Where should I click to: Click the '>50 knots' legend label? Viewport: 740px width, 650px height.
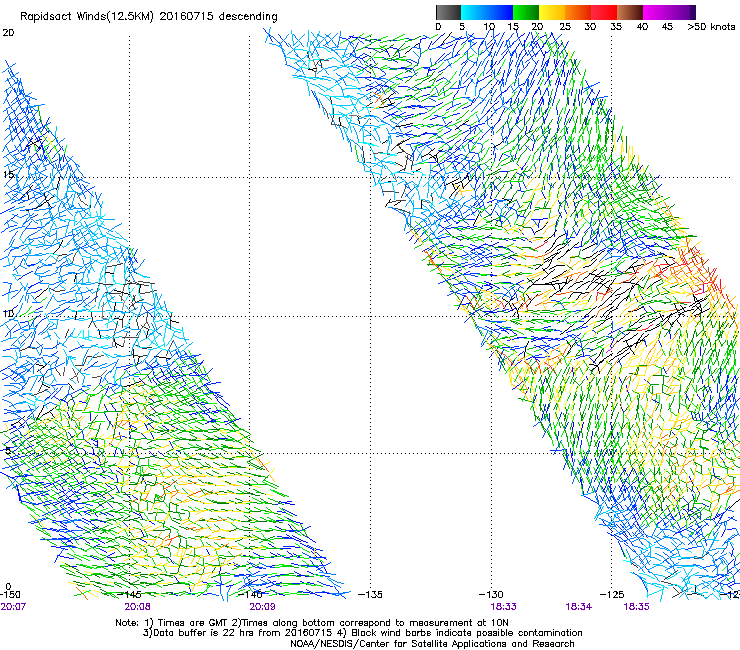(x=711, y=27)
